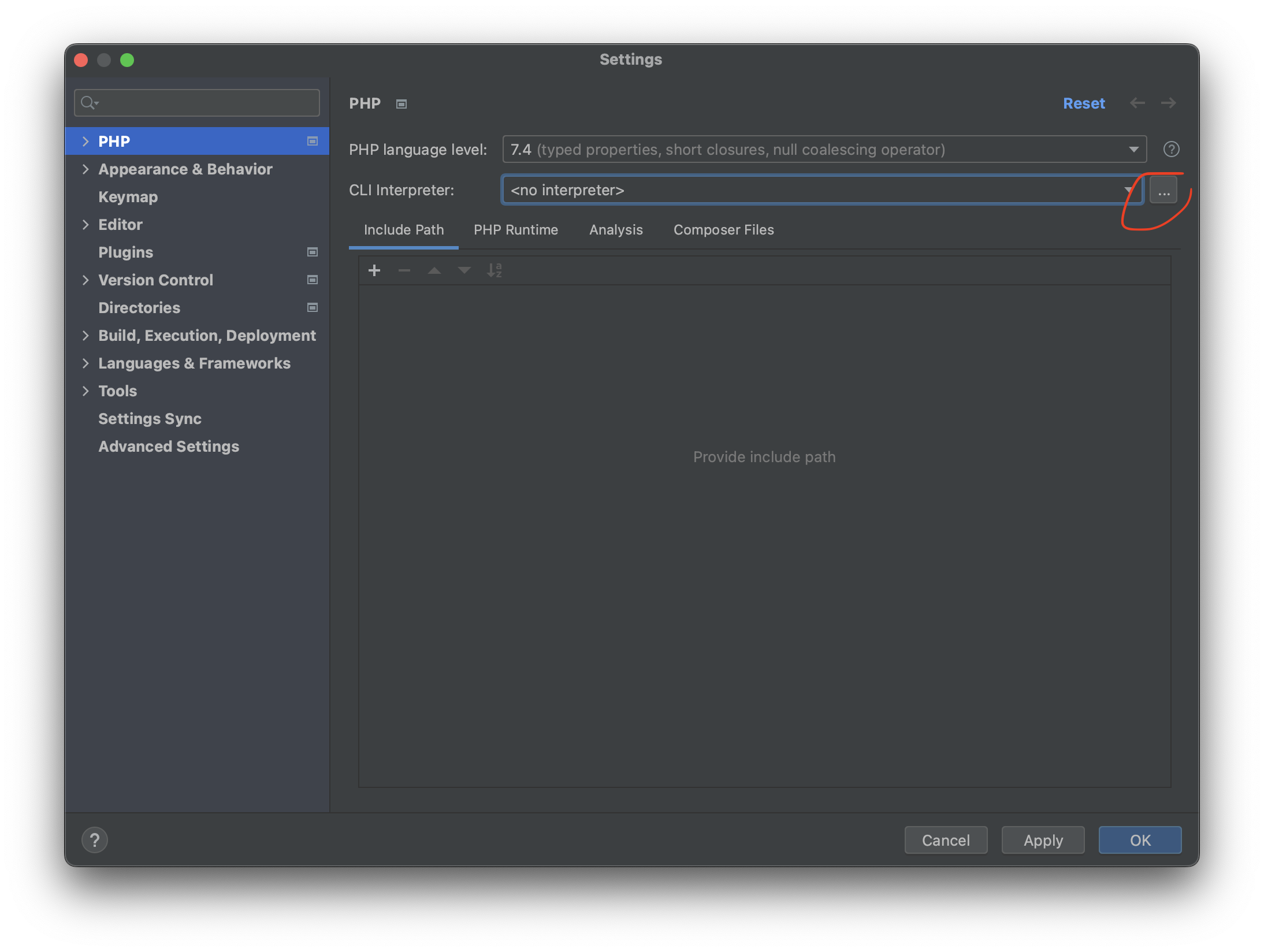Open the CLI Interpreter dropdown
Screen dimensions: 1264x952
[x=1127, y=189]
